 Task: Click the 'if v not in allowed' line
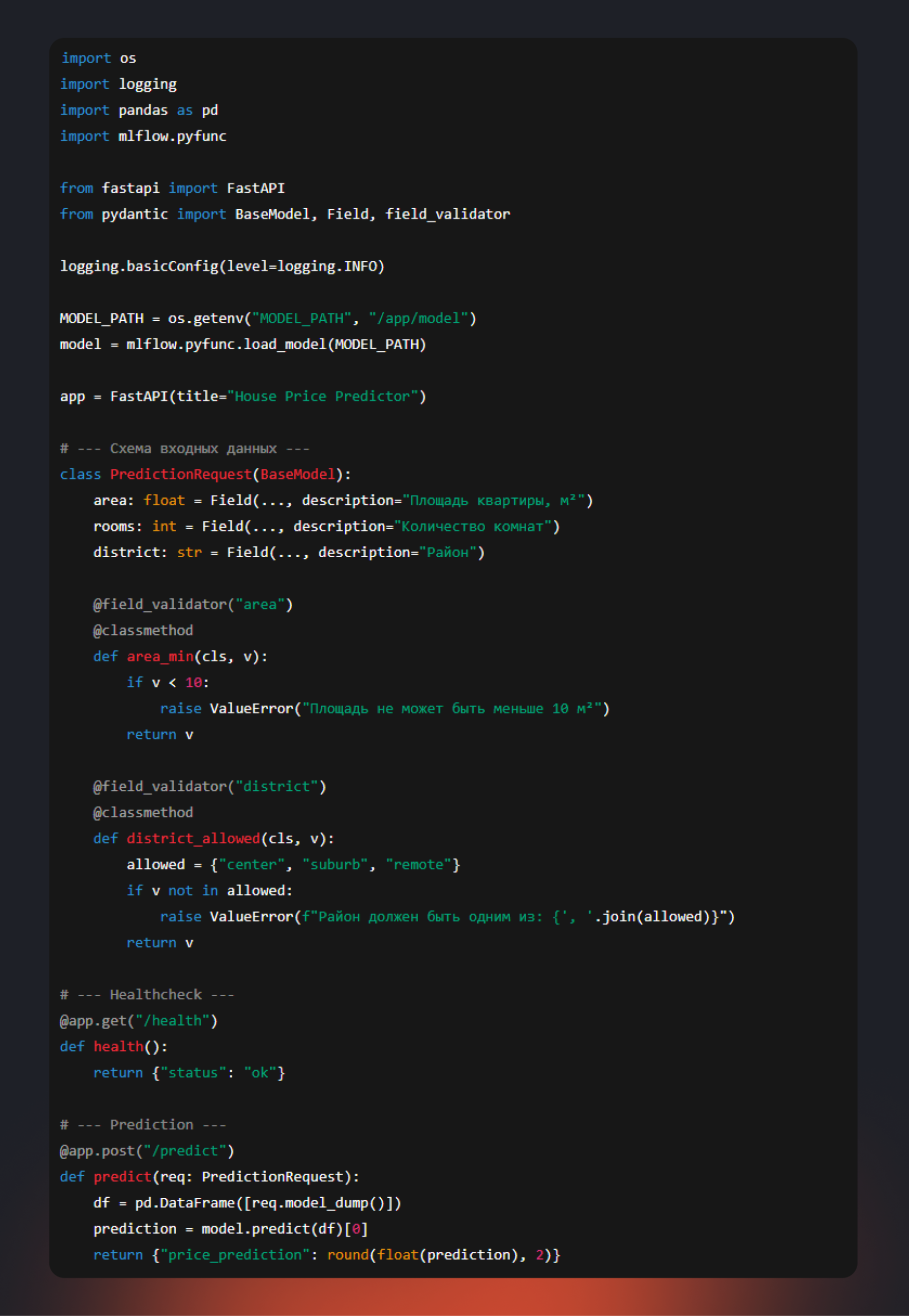point(209,890)
